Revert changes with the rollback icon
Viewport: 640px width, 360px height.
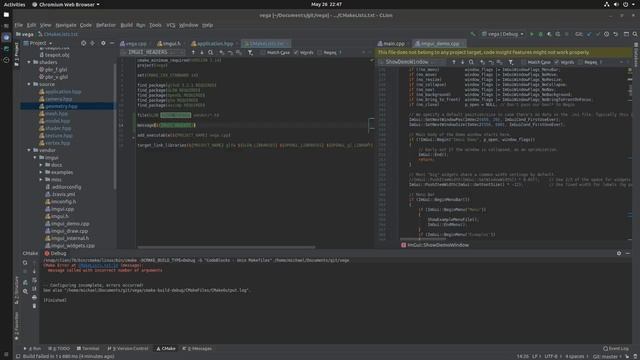(616, 34)
